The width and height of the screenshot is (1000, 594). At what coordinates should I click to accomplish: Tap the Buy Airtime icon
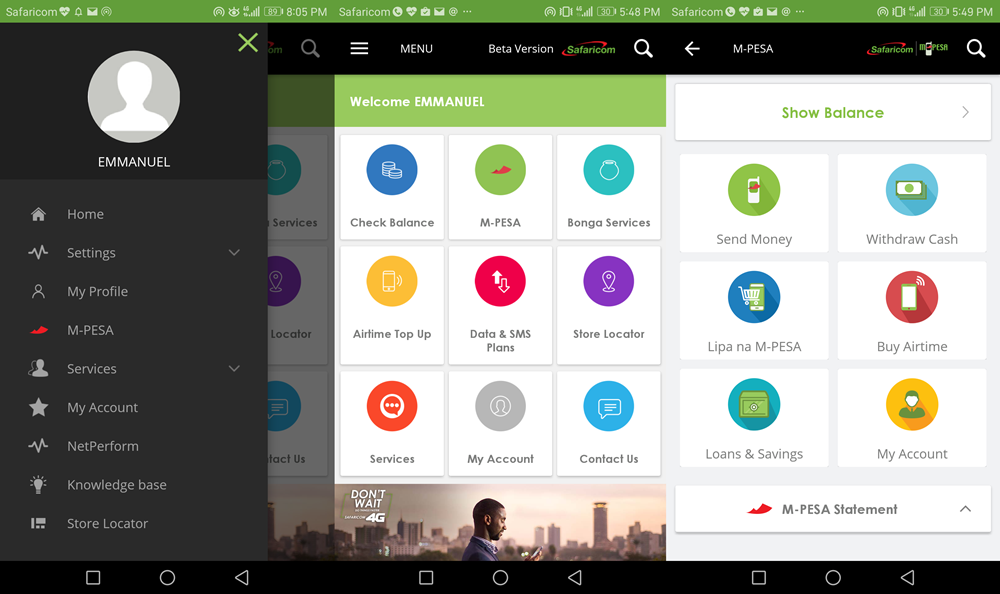click(911, 298)
